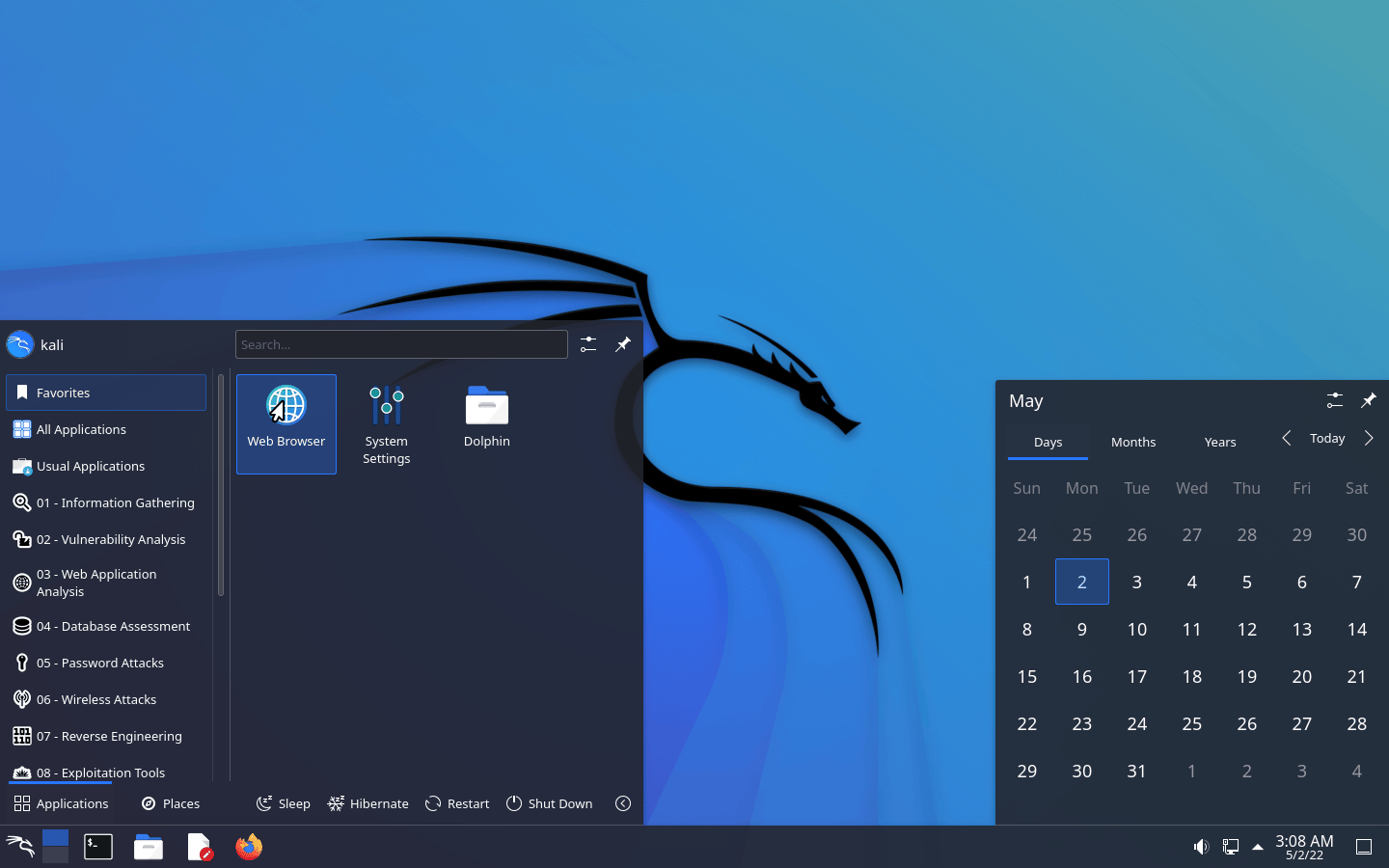Open the network icon in system tray

tap(1230, 847)
